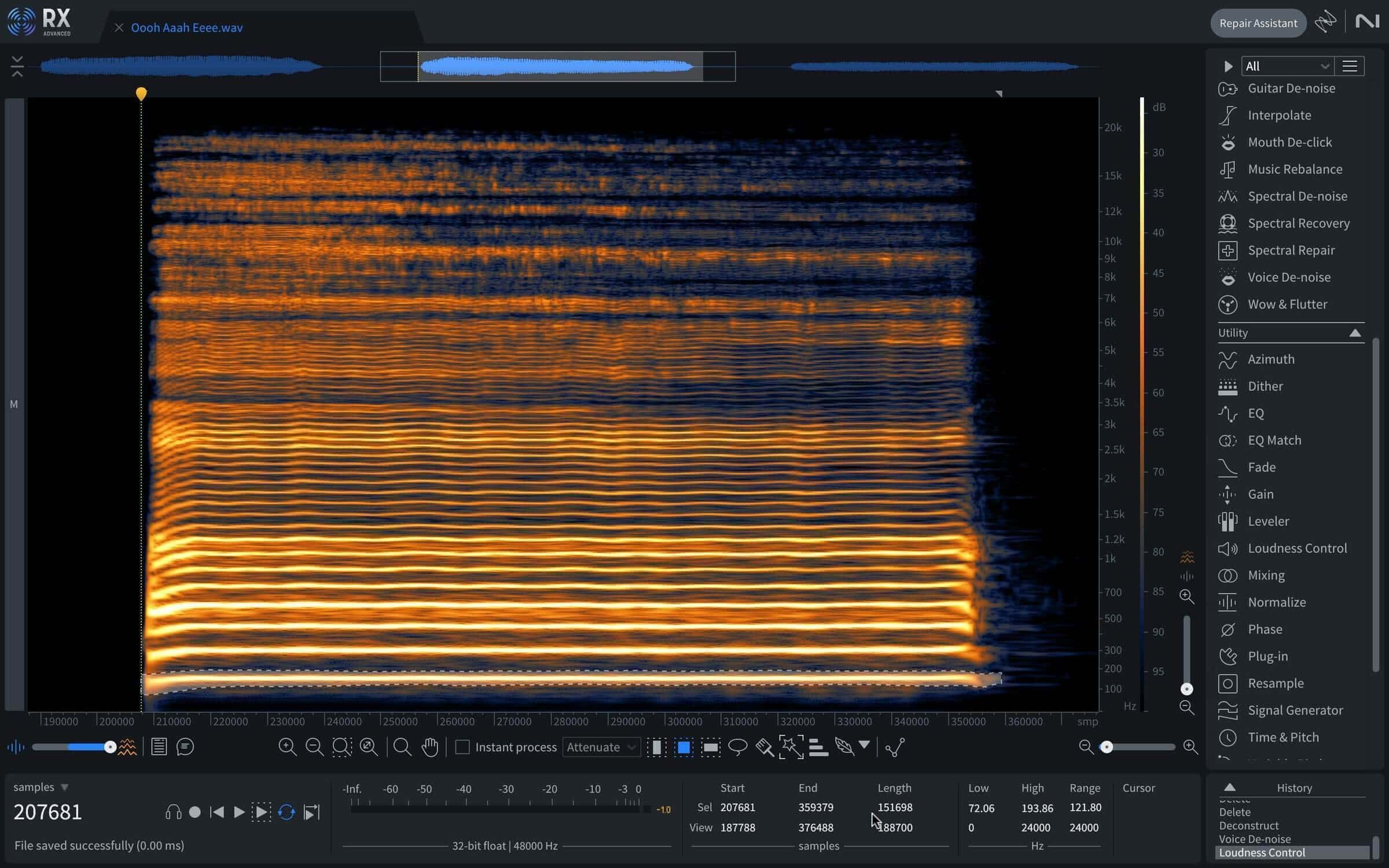Open the Attenuate mode dropdown
Image resolution: width=1389 pixels, height=868 pixels.
coord(601,747)
